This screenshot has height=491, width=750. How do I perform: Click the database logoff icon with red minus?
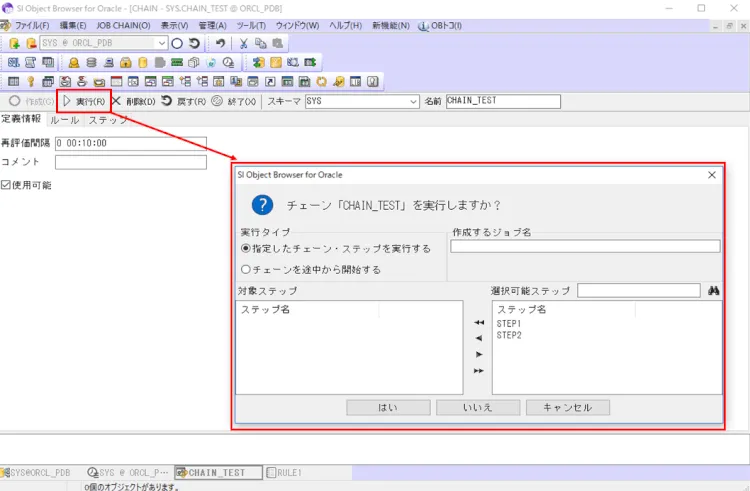31,44
